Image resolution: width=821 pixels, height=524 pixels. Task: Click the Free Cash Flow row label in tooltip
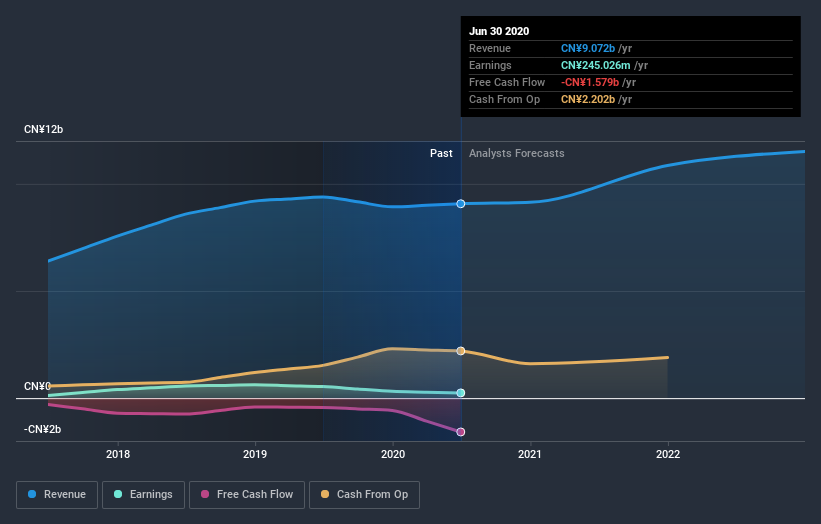coord(507,82)
